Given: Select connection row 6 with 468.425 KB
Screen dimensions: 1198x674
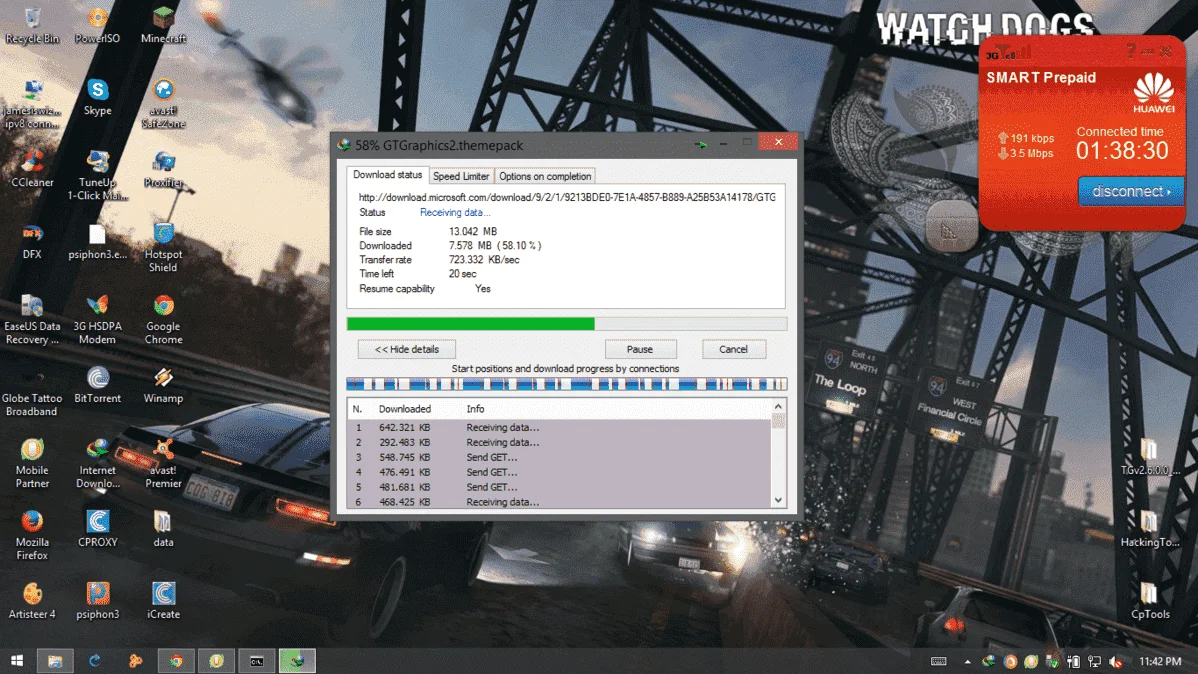Looking at the screenshot, I should 559,501.
